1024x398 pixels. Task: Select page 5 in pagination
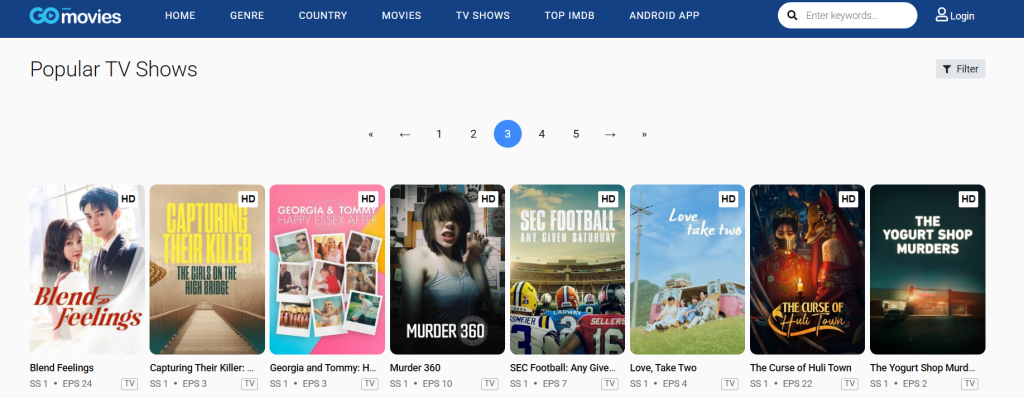[576, 134]
